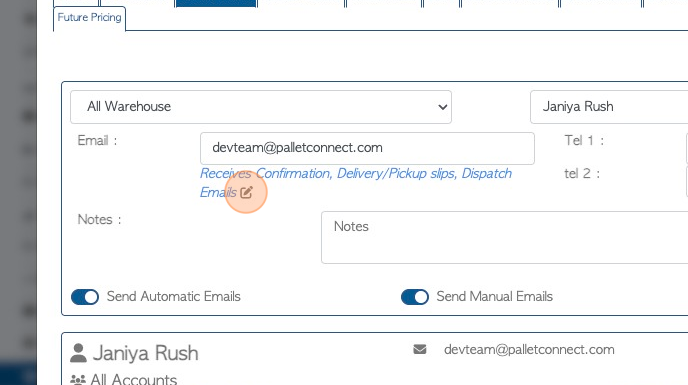
Task: Open the All Warehouse dropdown
Action: pyautogui.click(x=261, y=107)
